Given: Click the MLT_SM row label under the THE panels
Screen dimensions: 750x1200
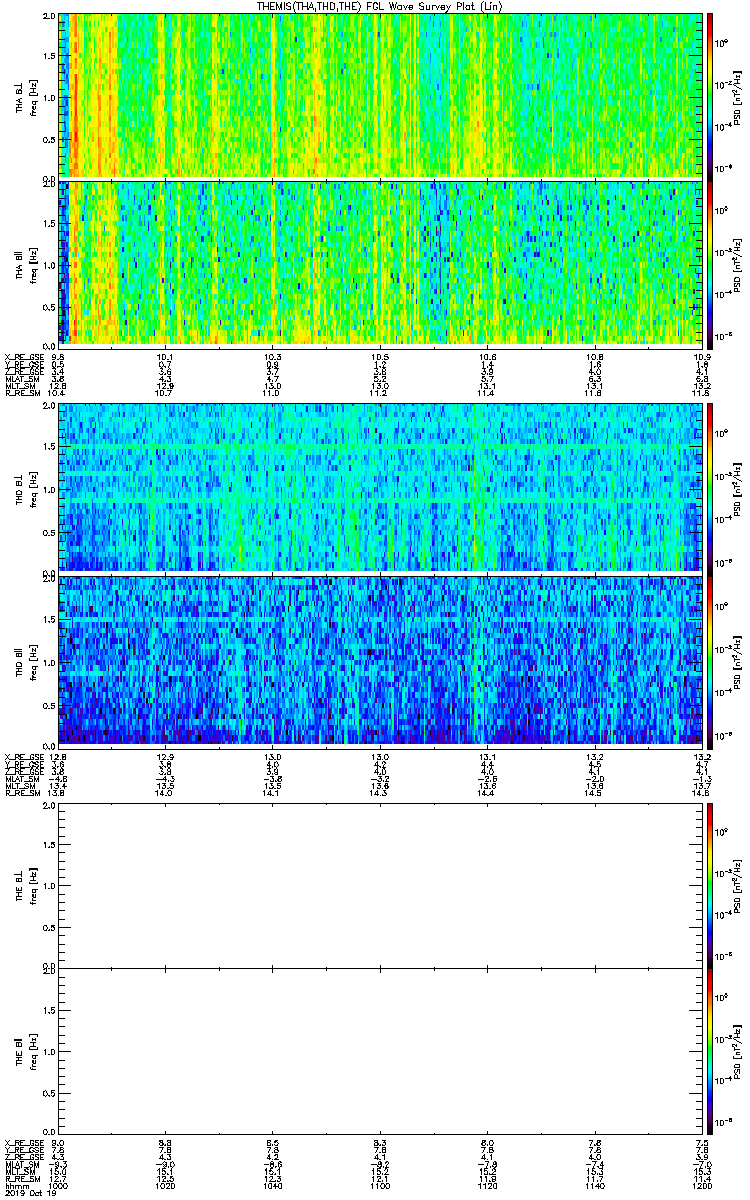Looking at the screenshot, I should click(20, 1172).
